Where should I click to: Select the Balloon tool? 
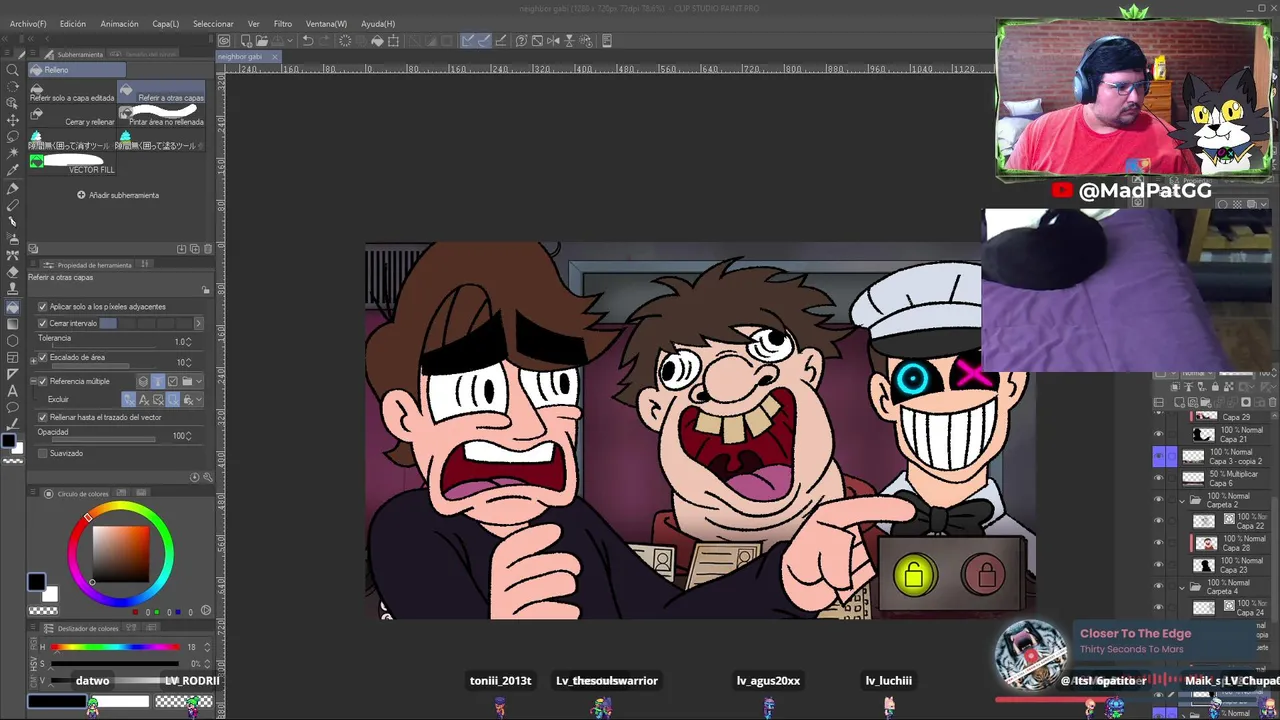click(x=13, y=407)
